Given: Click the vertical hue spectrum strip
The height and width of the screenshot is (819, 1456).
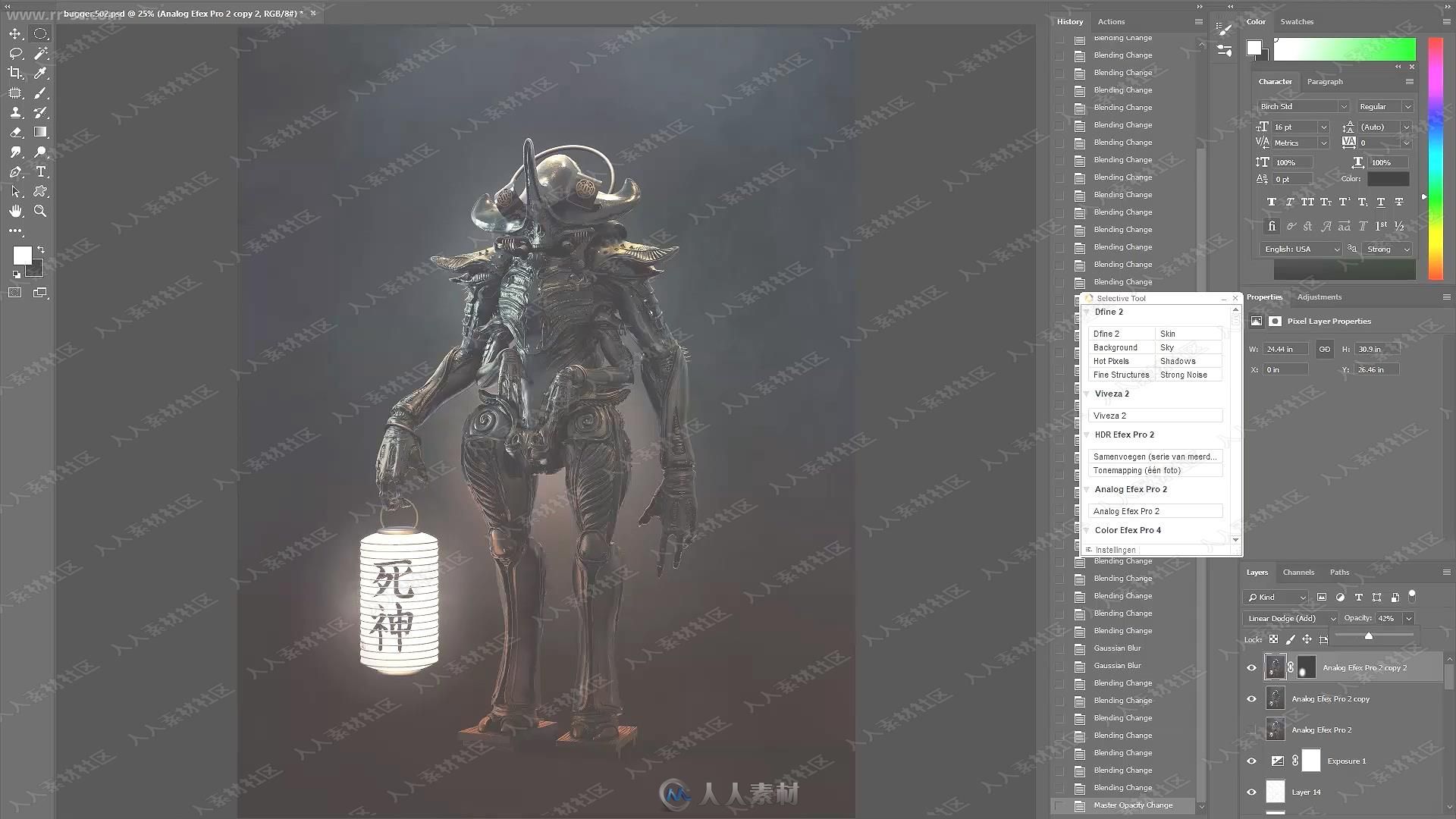Looking at the screenshot, I should tap(1436, 158).
